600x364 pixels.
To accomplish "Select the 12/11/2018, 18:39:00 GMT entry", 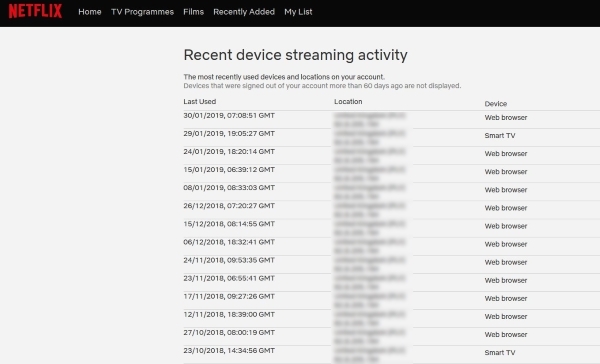I will pyautogui.click(x=229, y=314).
